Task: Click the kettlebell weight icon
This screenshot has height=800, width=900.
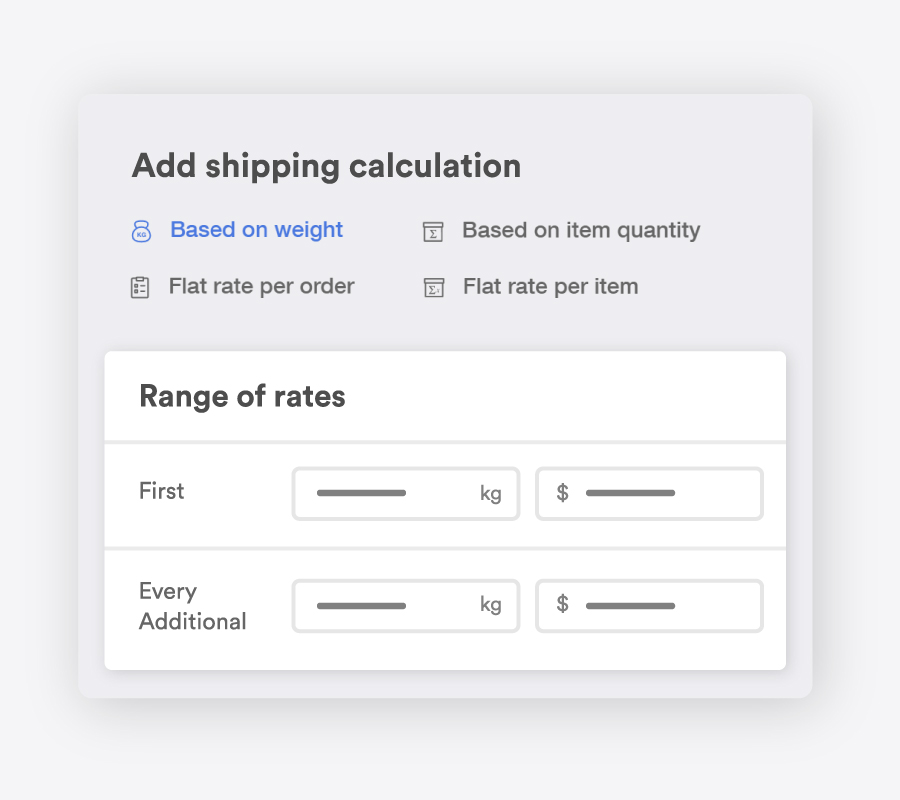Action: coord(141,231)
